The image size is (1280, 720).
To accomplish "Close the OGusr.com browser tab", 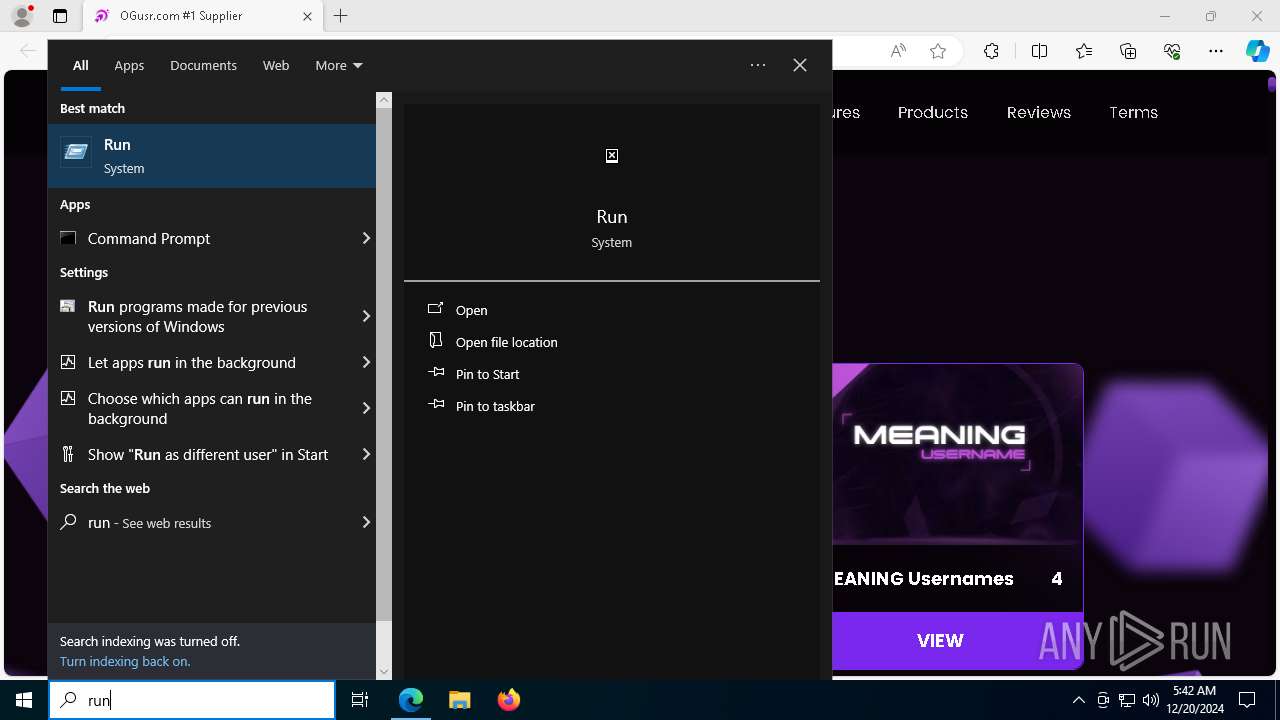I will pyautogui.click(x=307, y=16).
